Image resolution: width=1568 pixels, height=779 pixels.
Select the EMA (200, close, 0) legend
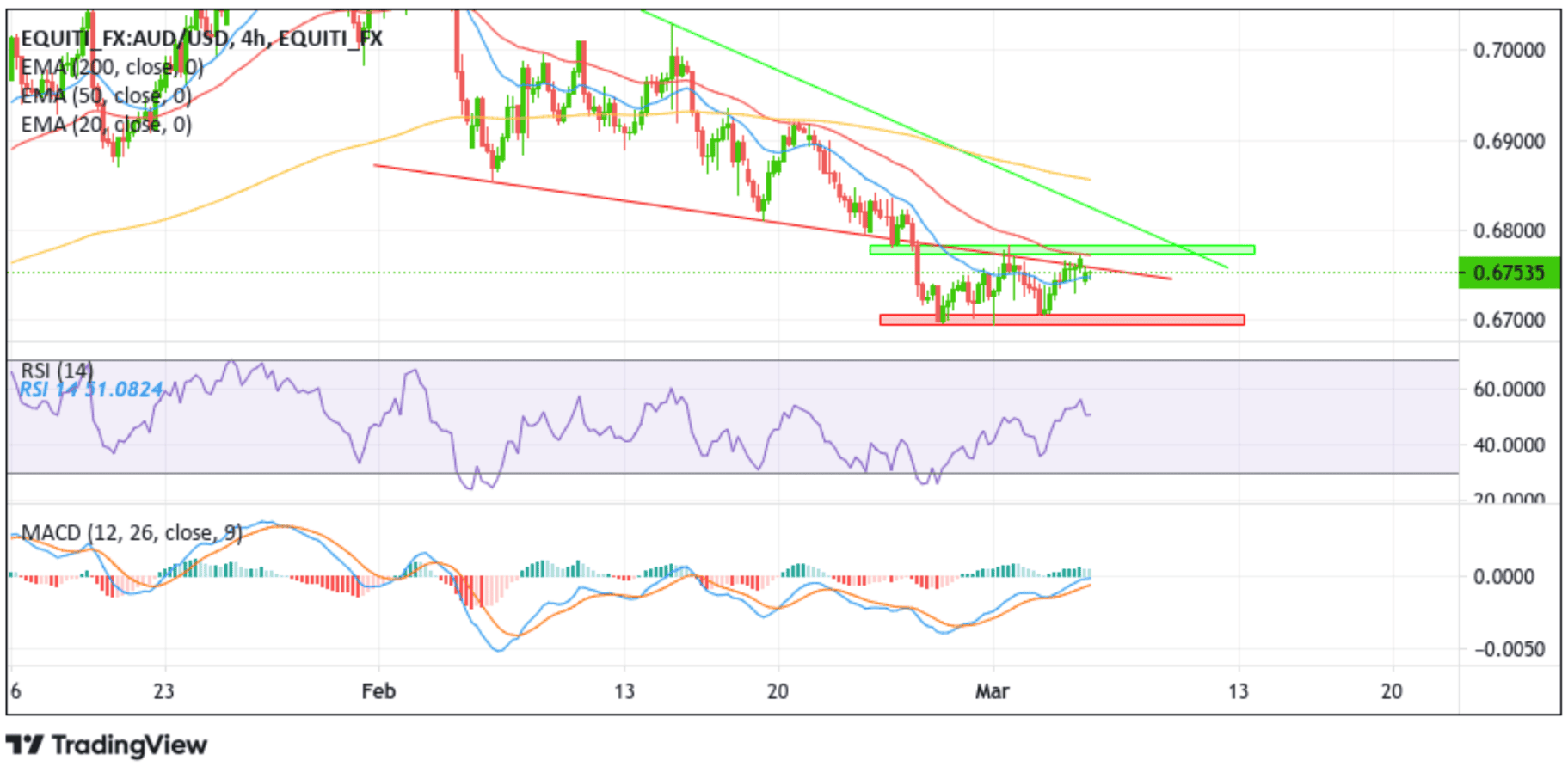point(112,67)
